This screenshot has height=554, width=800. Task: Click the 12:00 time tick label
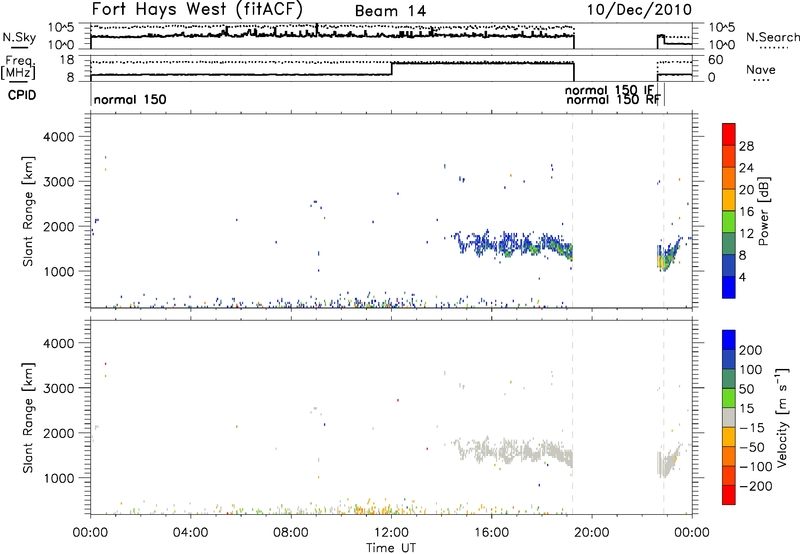tap(391, 533)
